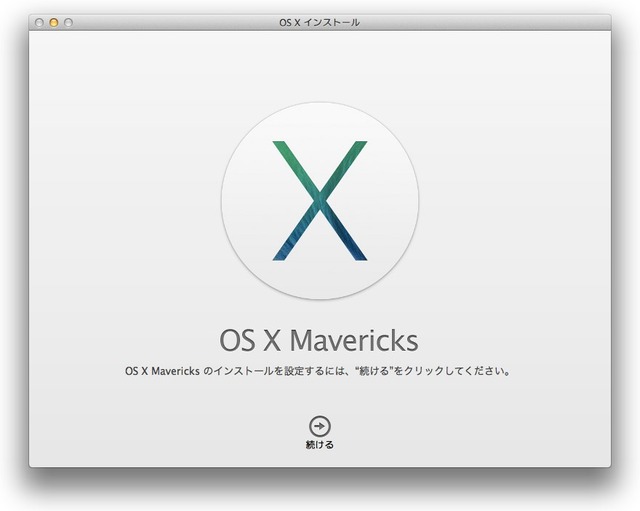Click the gray zoom button in title bar
The image size is (640, 511).
68,22
